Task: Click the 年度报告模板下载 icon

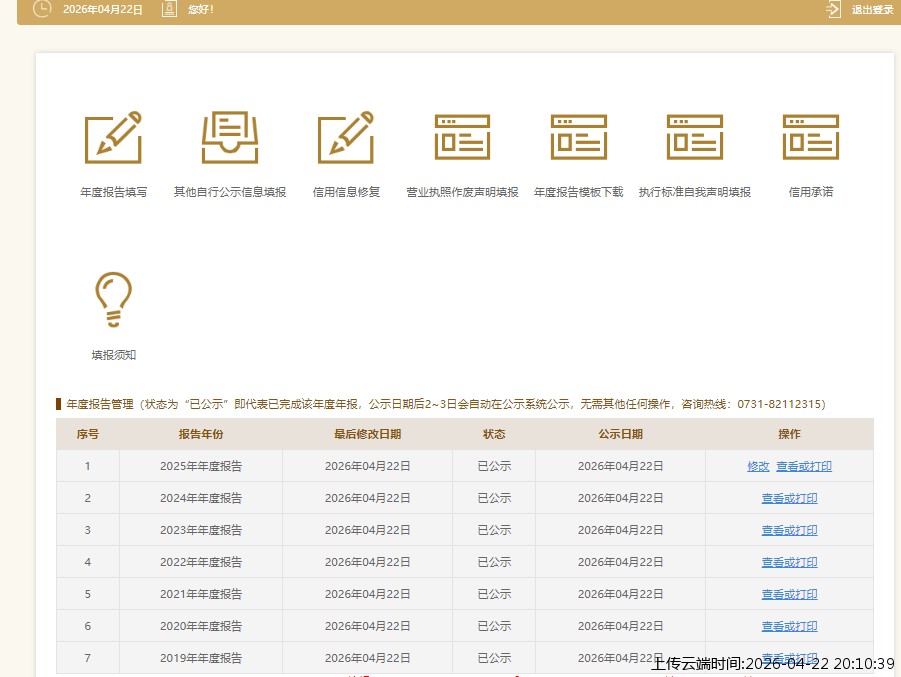Action: (x=578, y=137)
